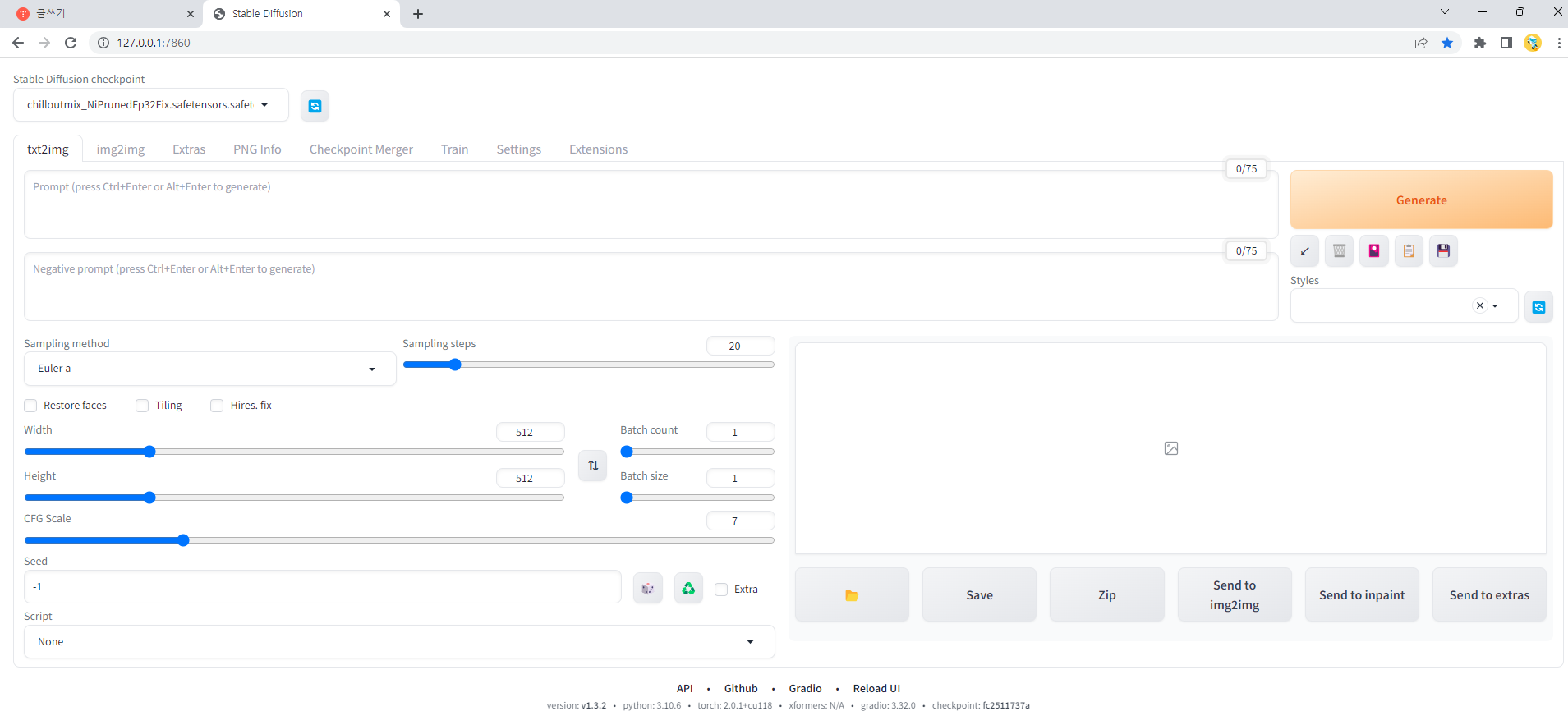This screenshot has width=1568, height=725.
Task: Apply selected styles with the clipboard icon
Action: (x=1409, y=251)
